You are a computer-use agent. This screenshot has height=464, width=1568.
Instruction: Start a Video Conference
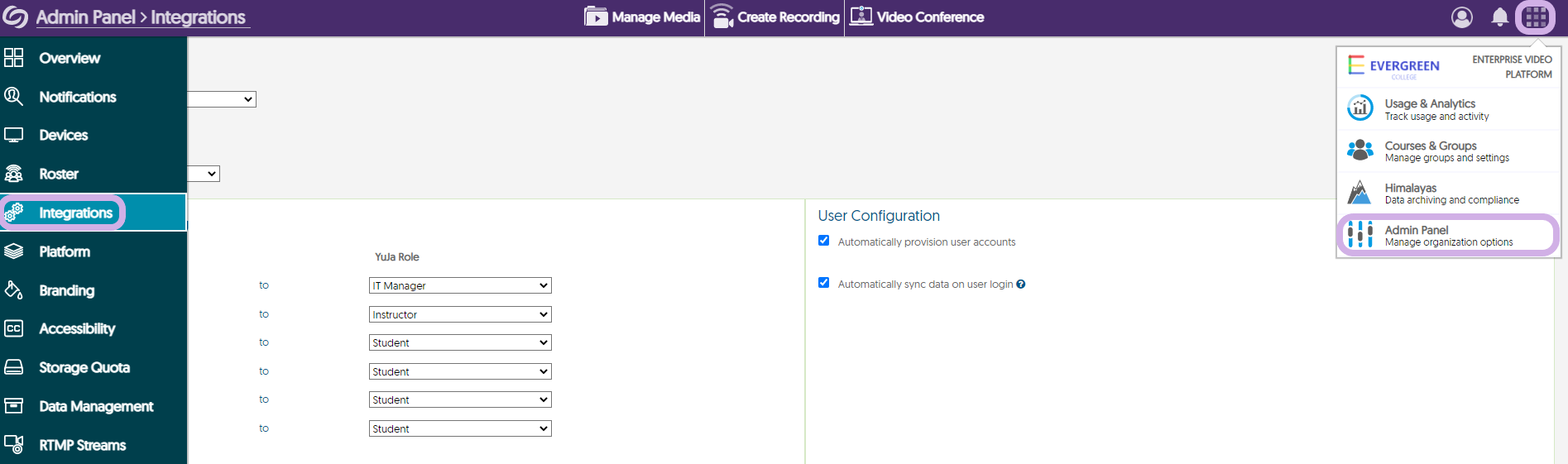917,17
